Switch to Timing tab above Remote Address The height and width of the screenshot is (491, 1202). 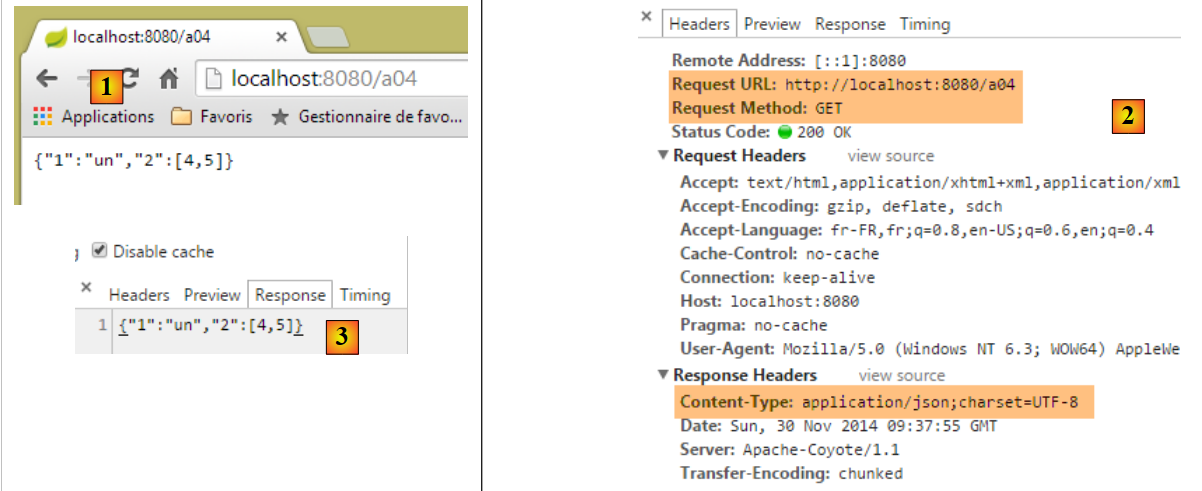pyautogui.click(x=924, y=24)
